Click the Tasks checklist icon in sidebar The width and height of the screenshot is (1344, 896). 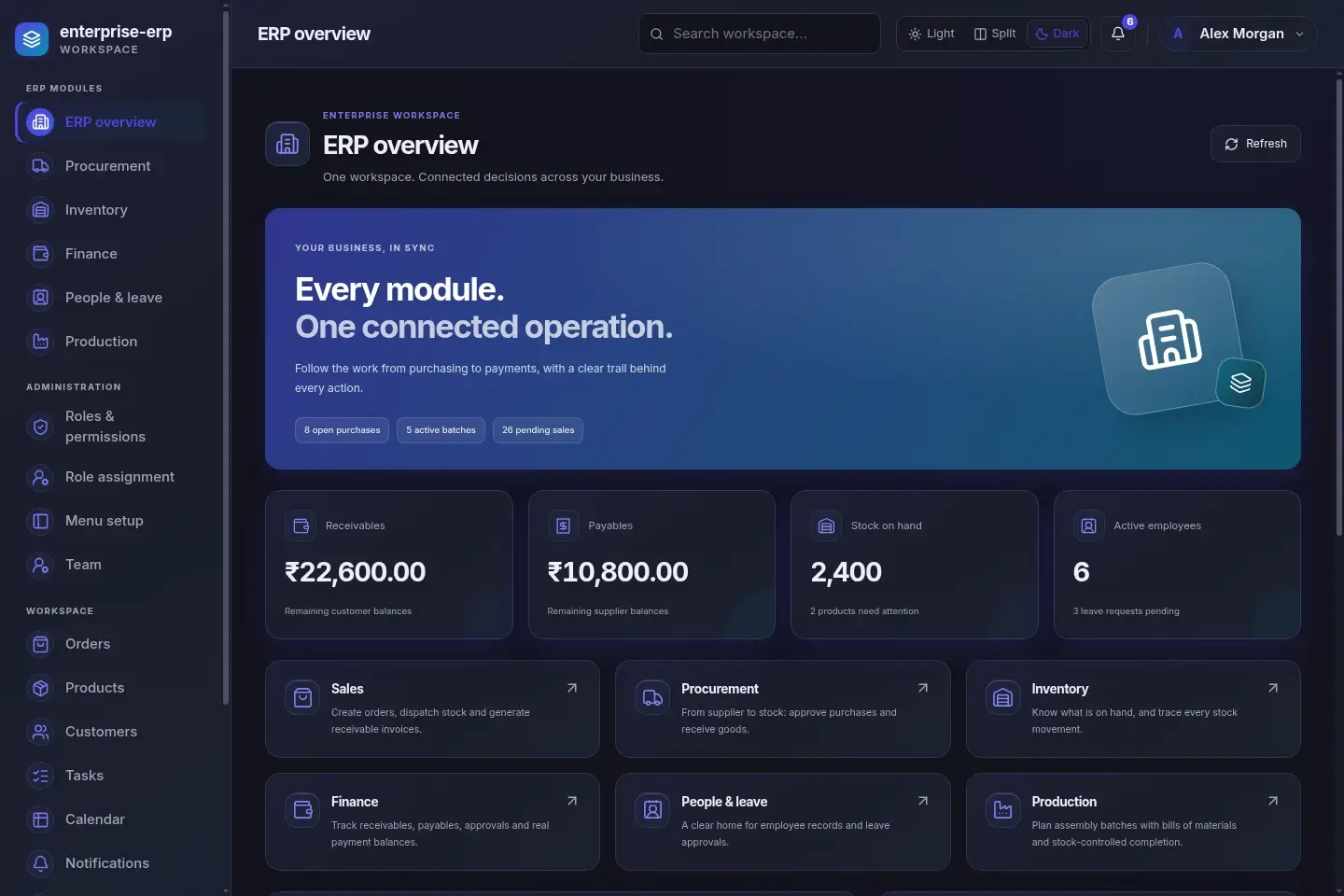pos(40,776)
